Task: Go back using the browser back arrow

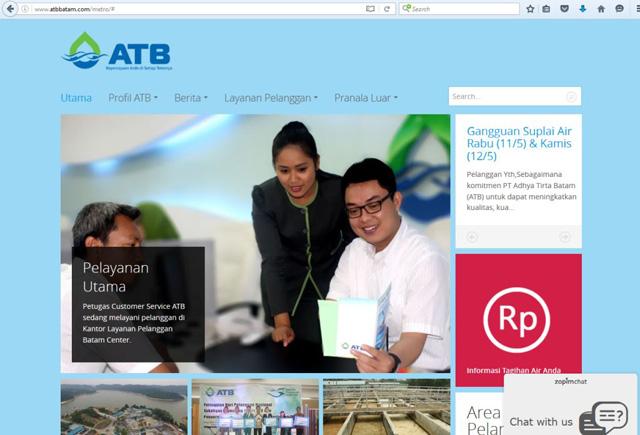Action: pyautogui.click(x=10, y=9)
